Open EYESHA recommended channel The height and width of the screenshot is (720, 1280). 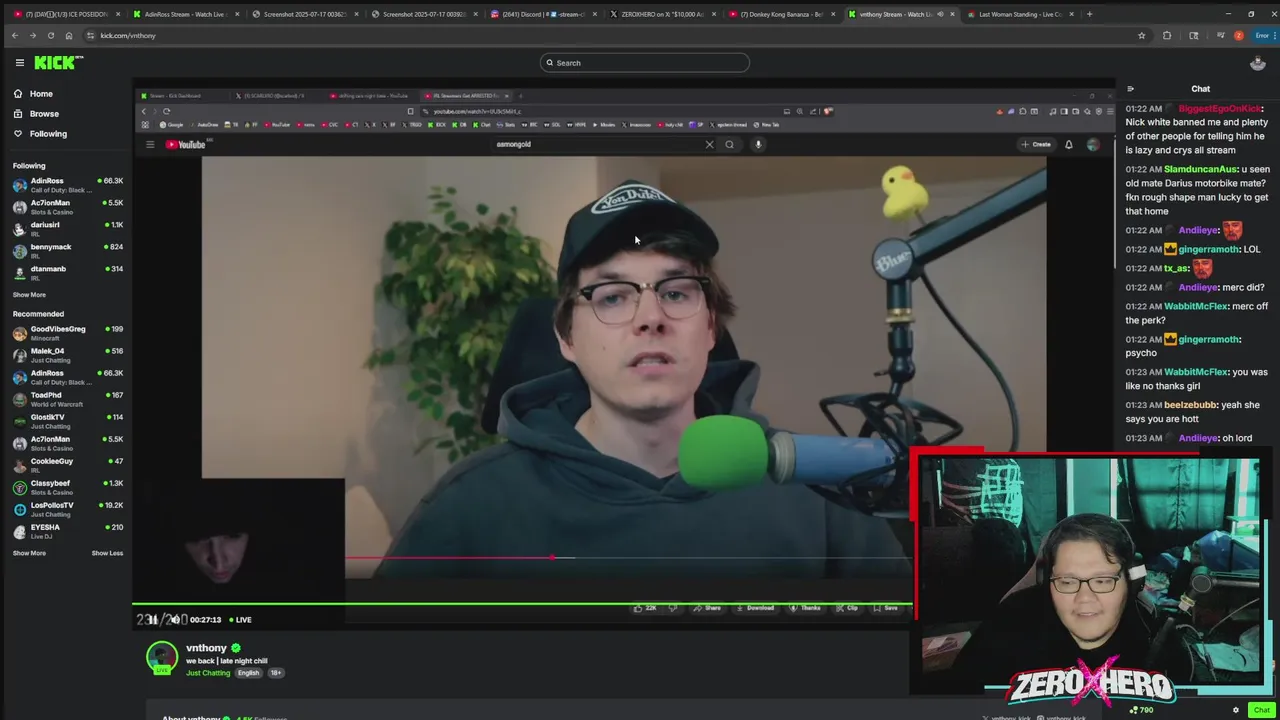(68, 531)
